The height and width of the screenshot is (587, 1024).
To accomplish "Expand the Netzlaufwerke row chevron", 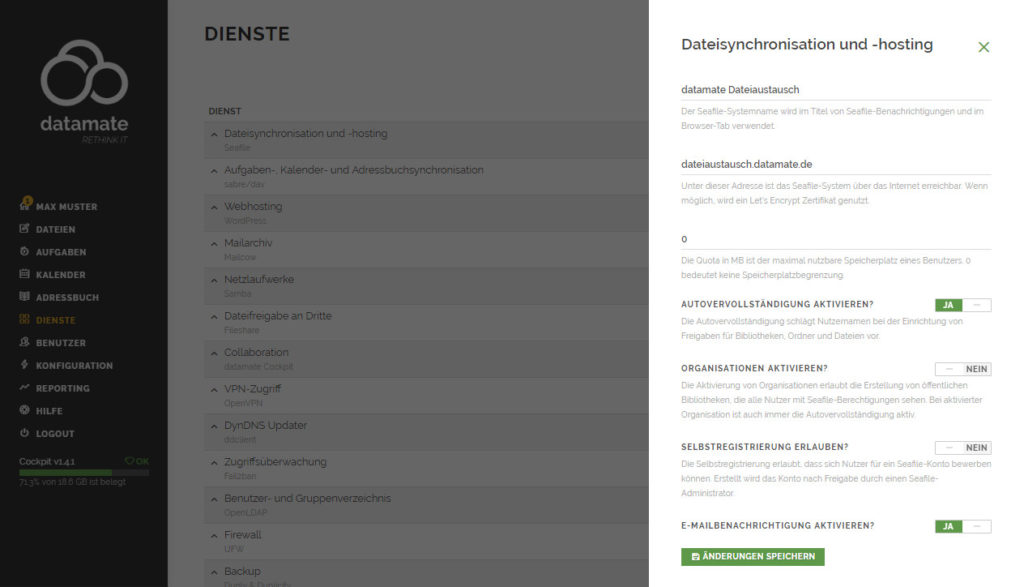I will [214, 280].
